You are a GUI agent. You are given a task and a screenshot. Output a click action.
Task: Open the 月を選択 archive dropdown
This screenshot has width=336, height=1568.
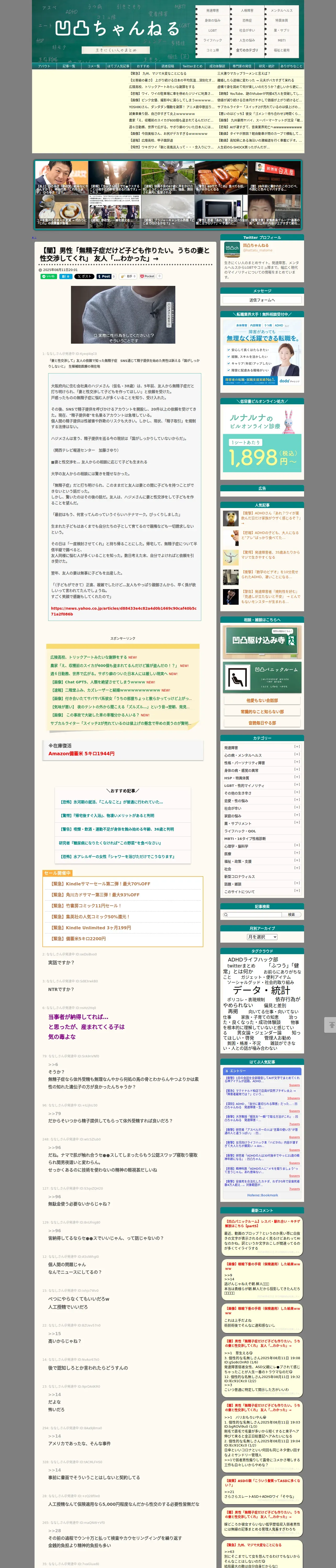[x=262, y=937]
